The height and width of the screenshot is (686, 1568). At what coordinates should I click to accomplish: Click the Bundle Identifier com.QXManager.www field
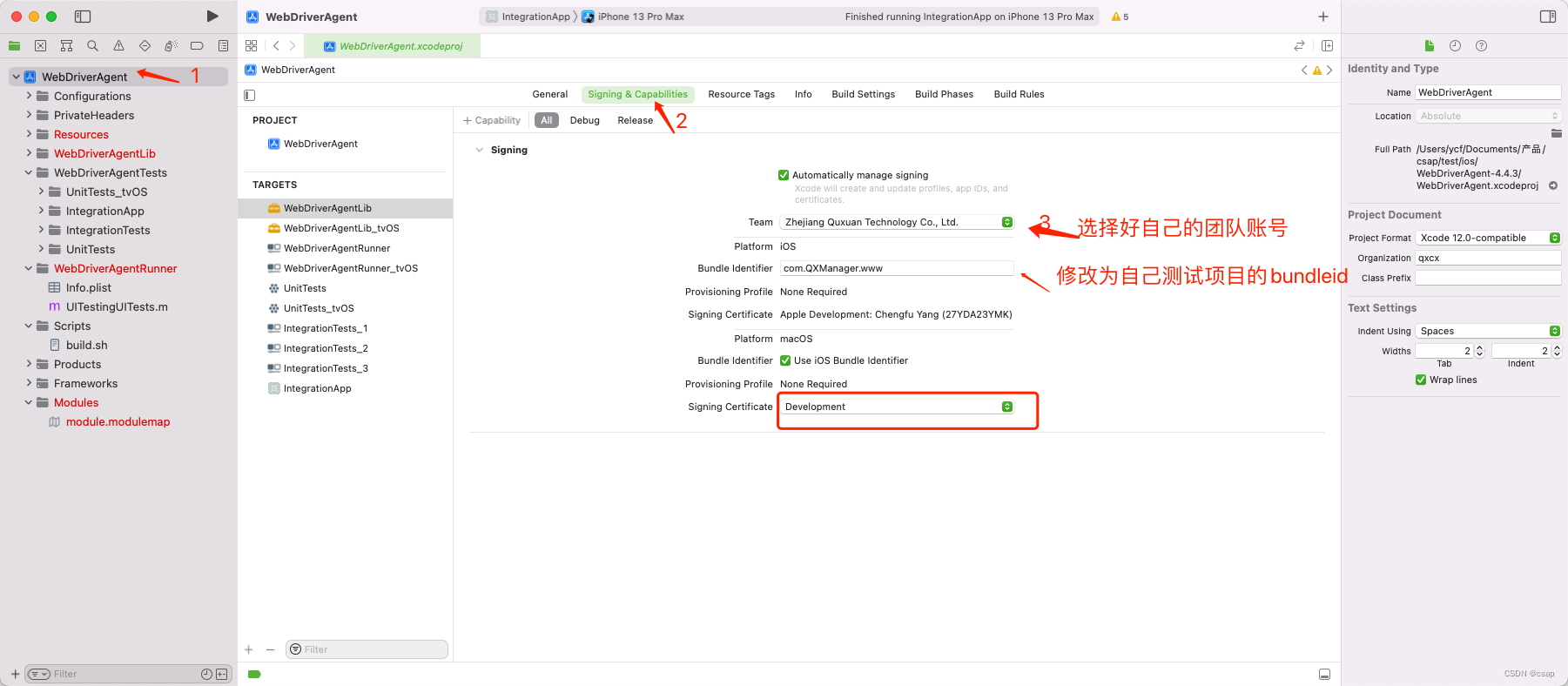point(897,268)
